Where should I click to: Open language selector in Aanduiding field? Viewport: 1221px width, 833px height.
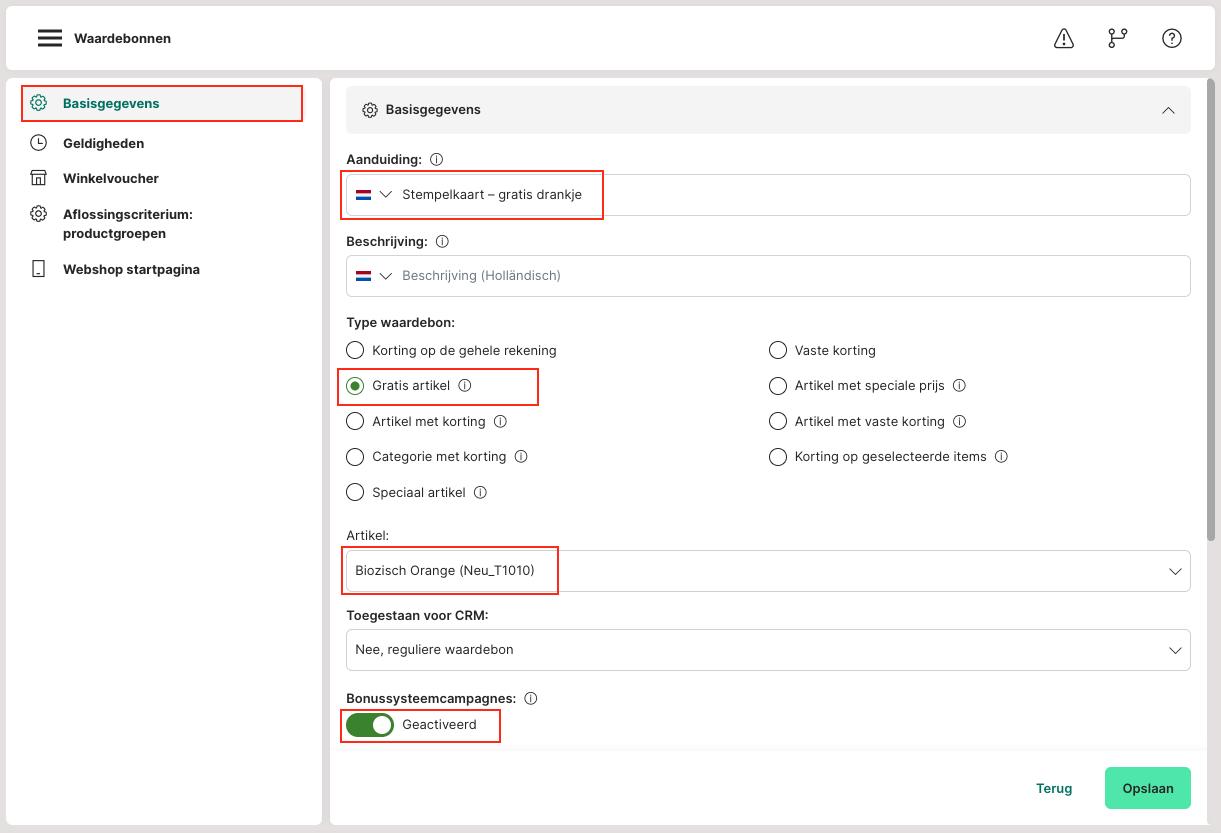click(x=374, y=195)
